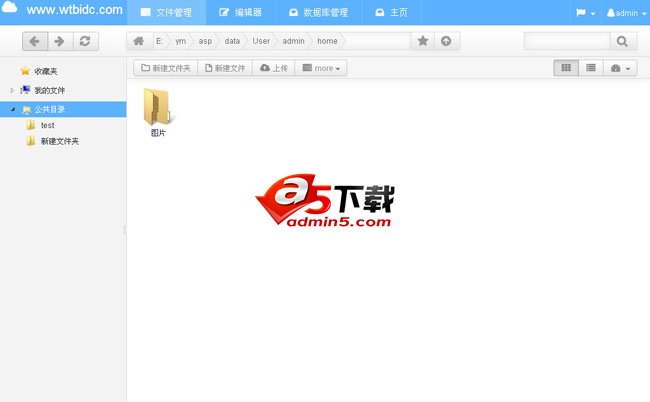Screen dimensions: 650x402
Task: Select 我的文件 in the sidebar
Action: click(49, 90)
